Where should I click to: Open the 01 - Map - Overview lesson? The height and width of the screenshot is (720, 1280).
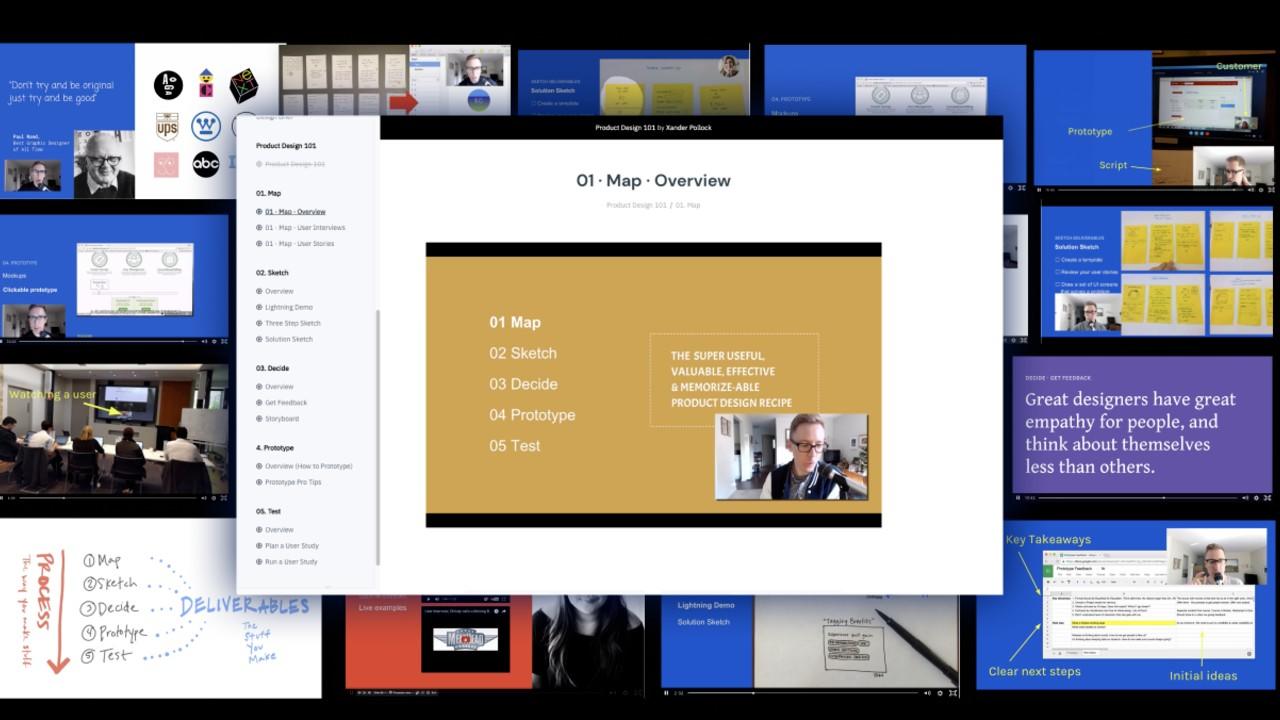point(295,212)
